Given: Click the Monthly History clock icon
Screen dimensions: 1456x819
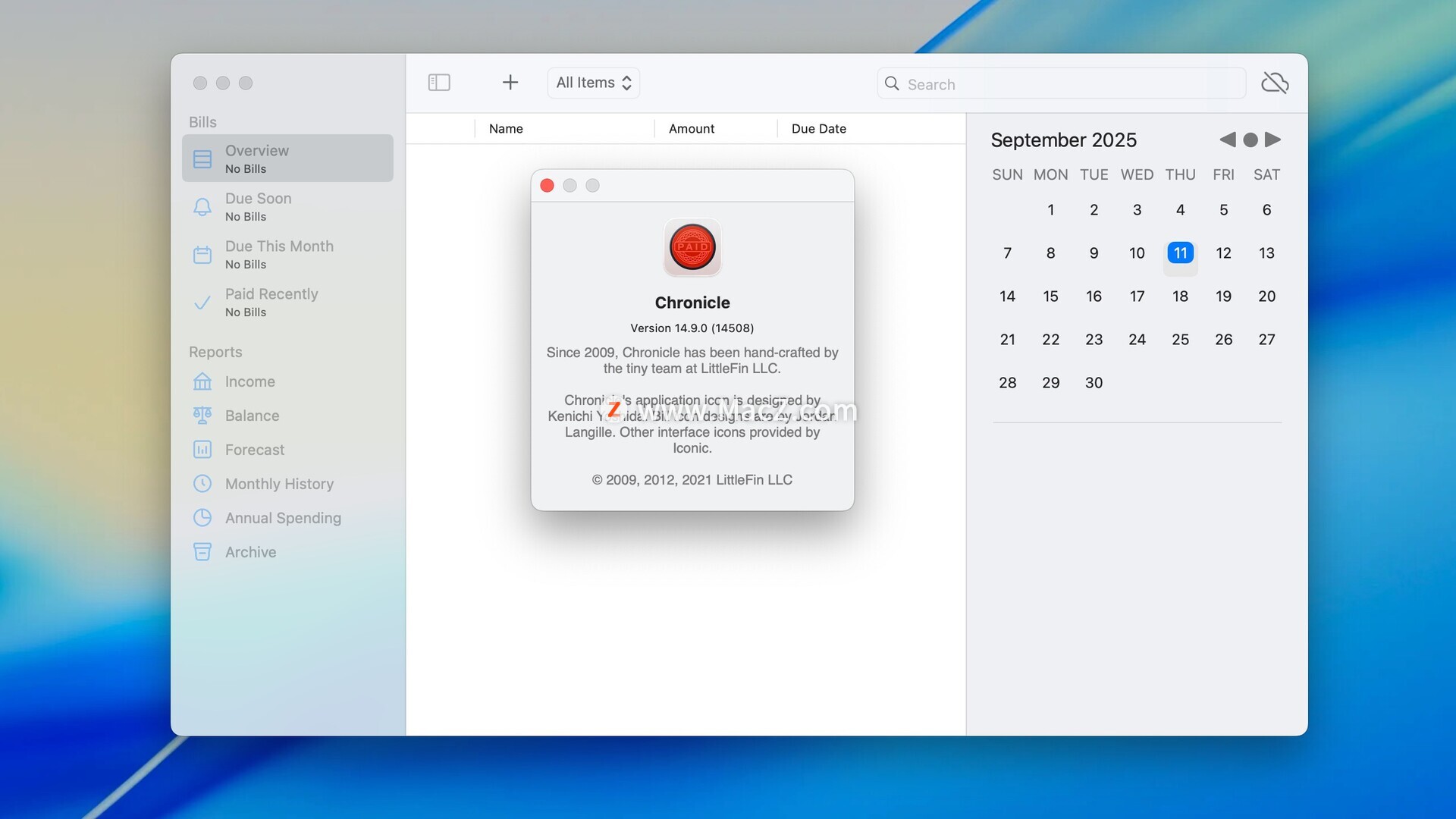Looking at the screenshot, I should pyautogui.click(x=202, y=484).
